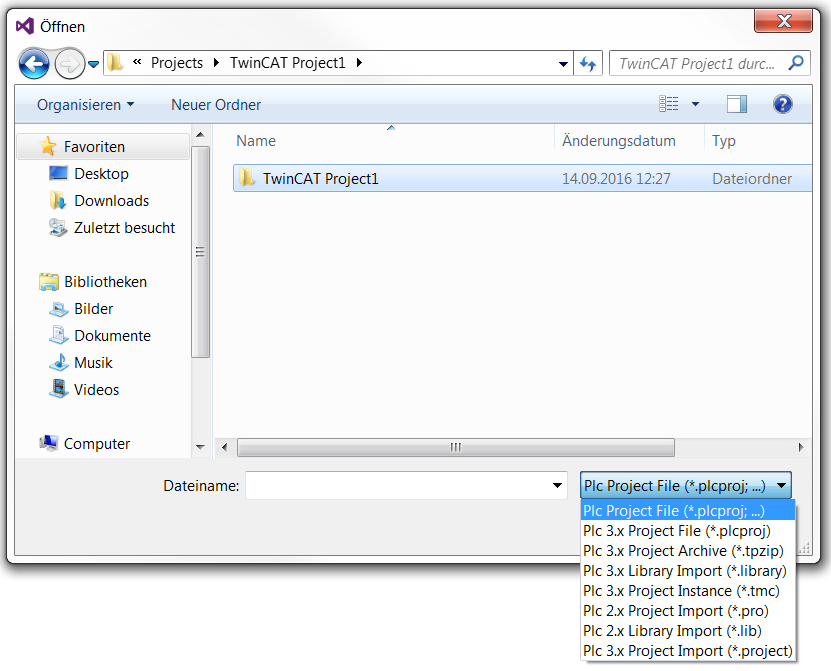Click Neuer Ordner button
Image resolution: width=831 pixels, height=671 pixels.
[x=216, y=105]
